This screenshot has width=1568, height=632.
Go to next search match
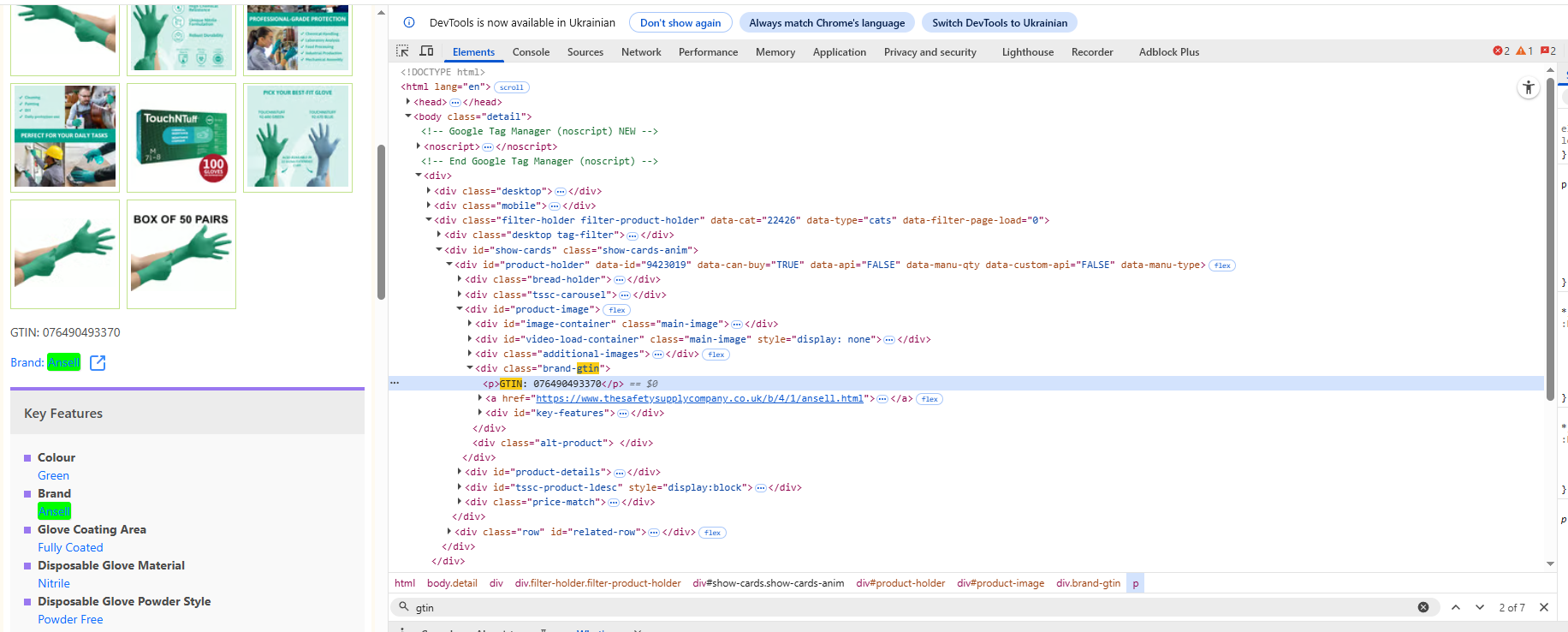1480,607
